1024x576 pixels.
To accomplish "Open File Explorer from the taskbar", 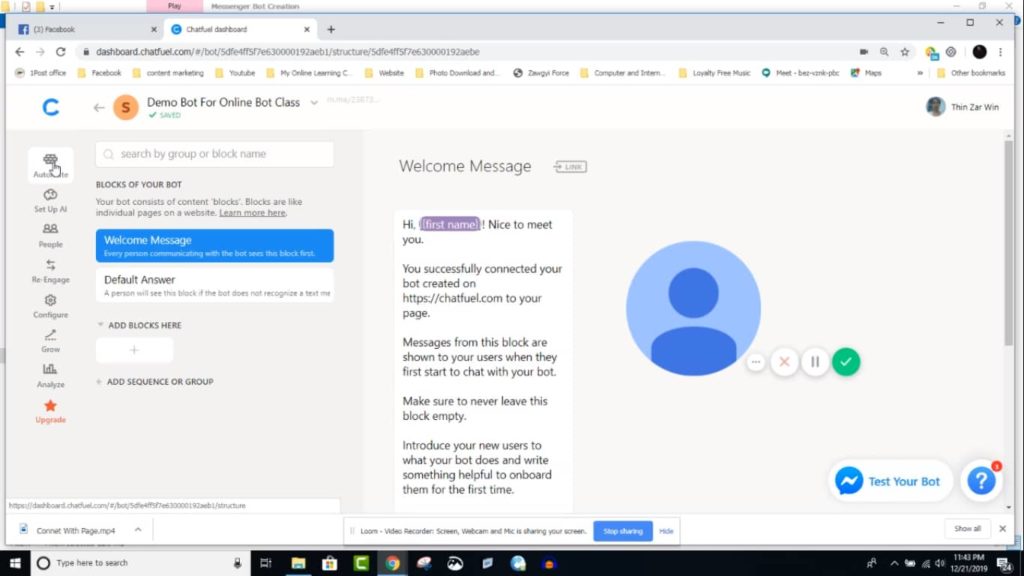I will click(298, 563).
